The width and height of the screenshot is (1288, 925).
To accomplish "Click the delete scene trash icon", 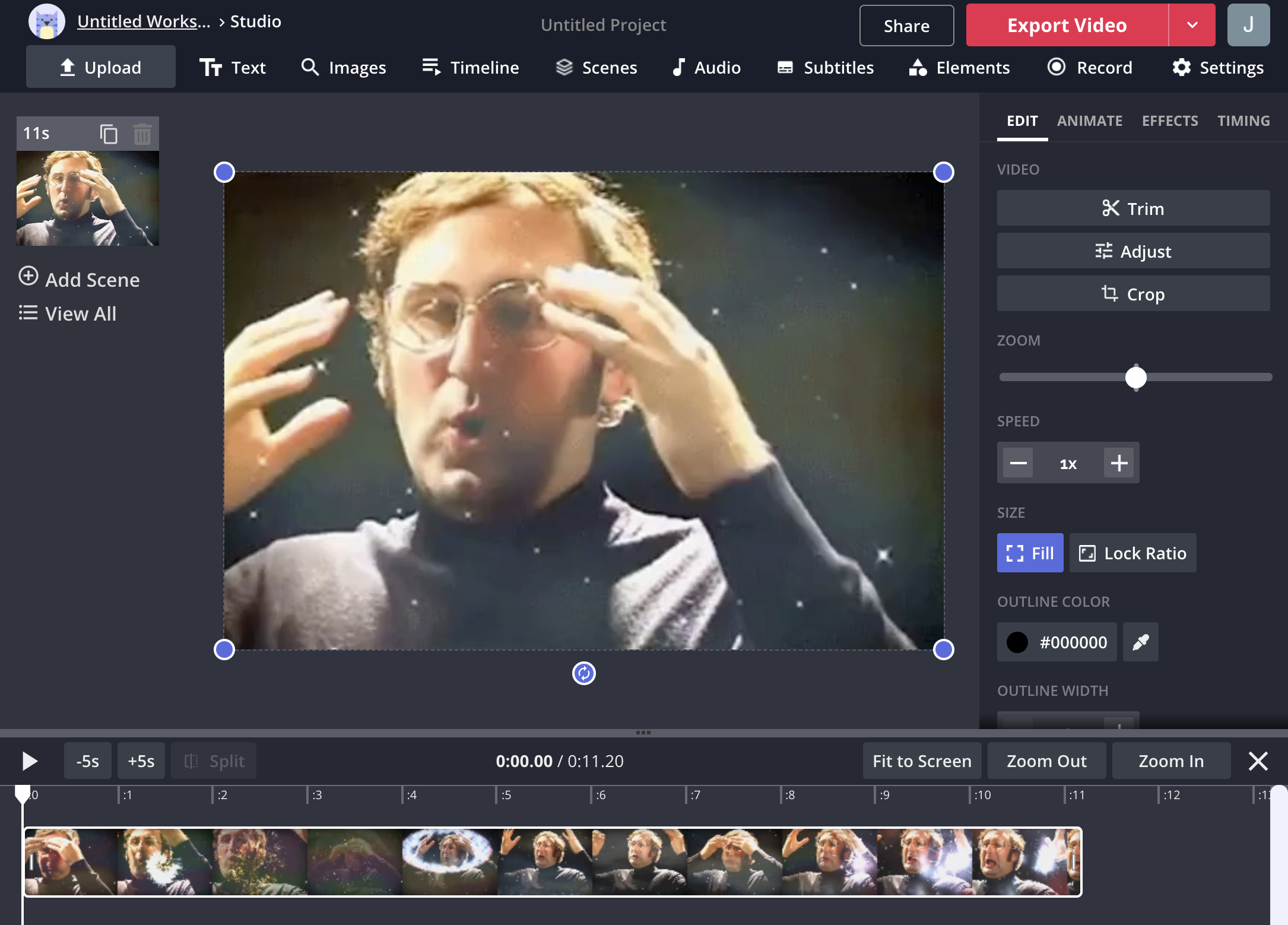I will point(142,134).
